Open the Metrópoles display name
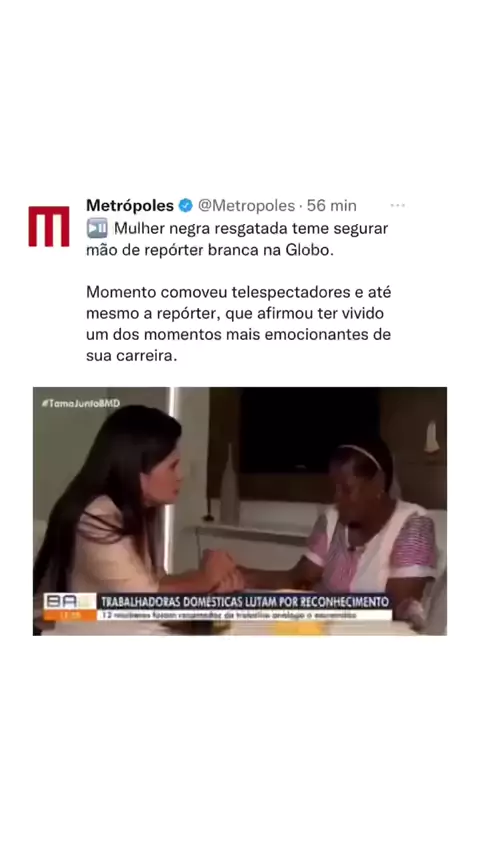Viewport: 480px width, 852px height. pyautogui.click(x=130, y=205)
